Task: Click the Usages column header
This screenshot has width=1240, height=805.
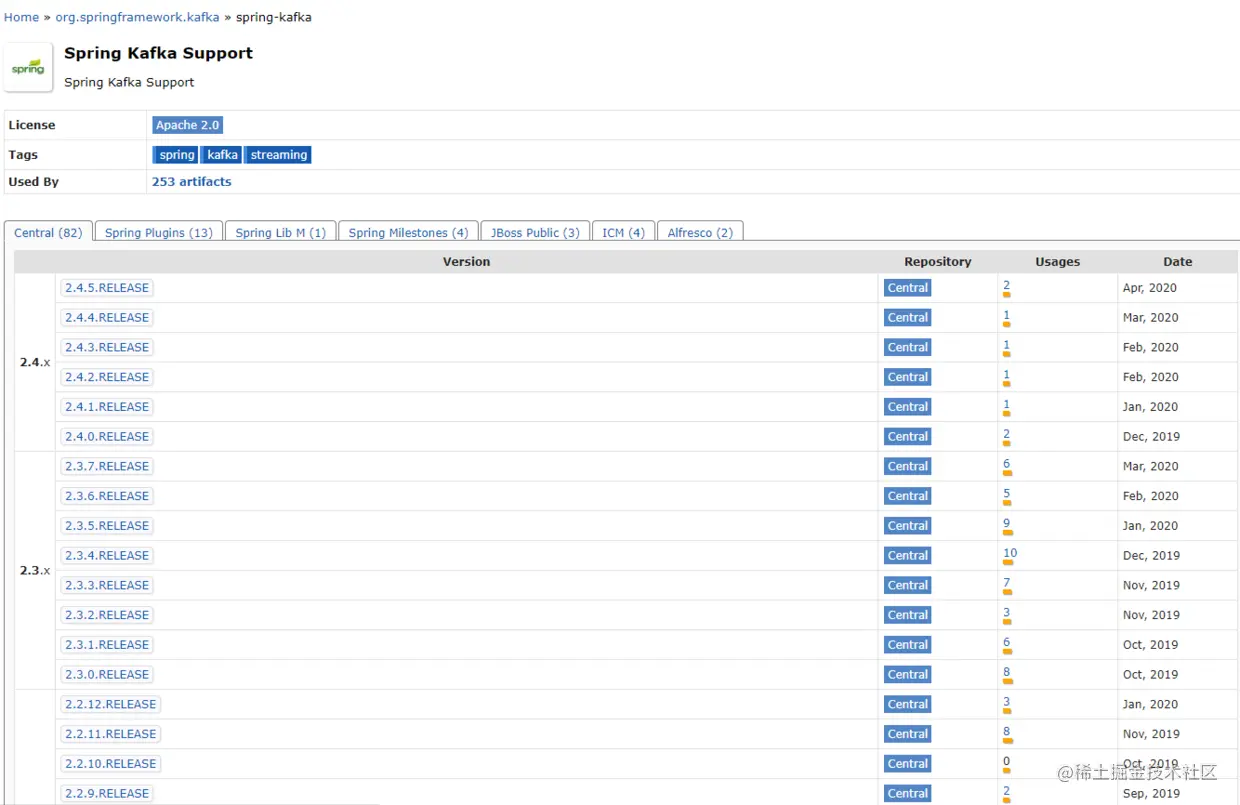Action: coord(1057,262)
